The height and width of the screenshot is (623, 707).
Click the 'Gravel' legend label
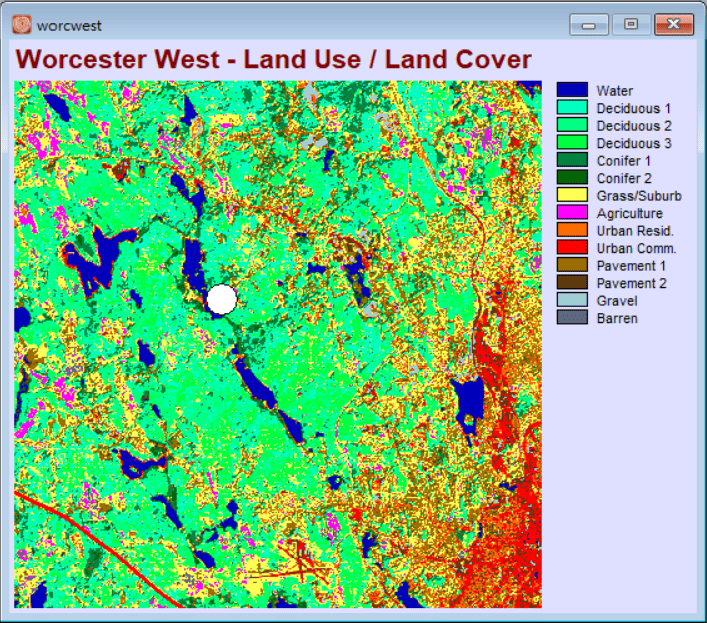pos(617,301)
